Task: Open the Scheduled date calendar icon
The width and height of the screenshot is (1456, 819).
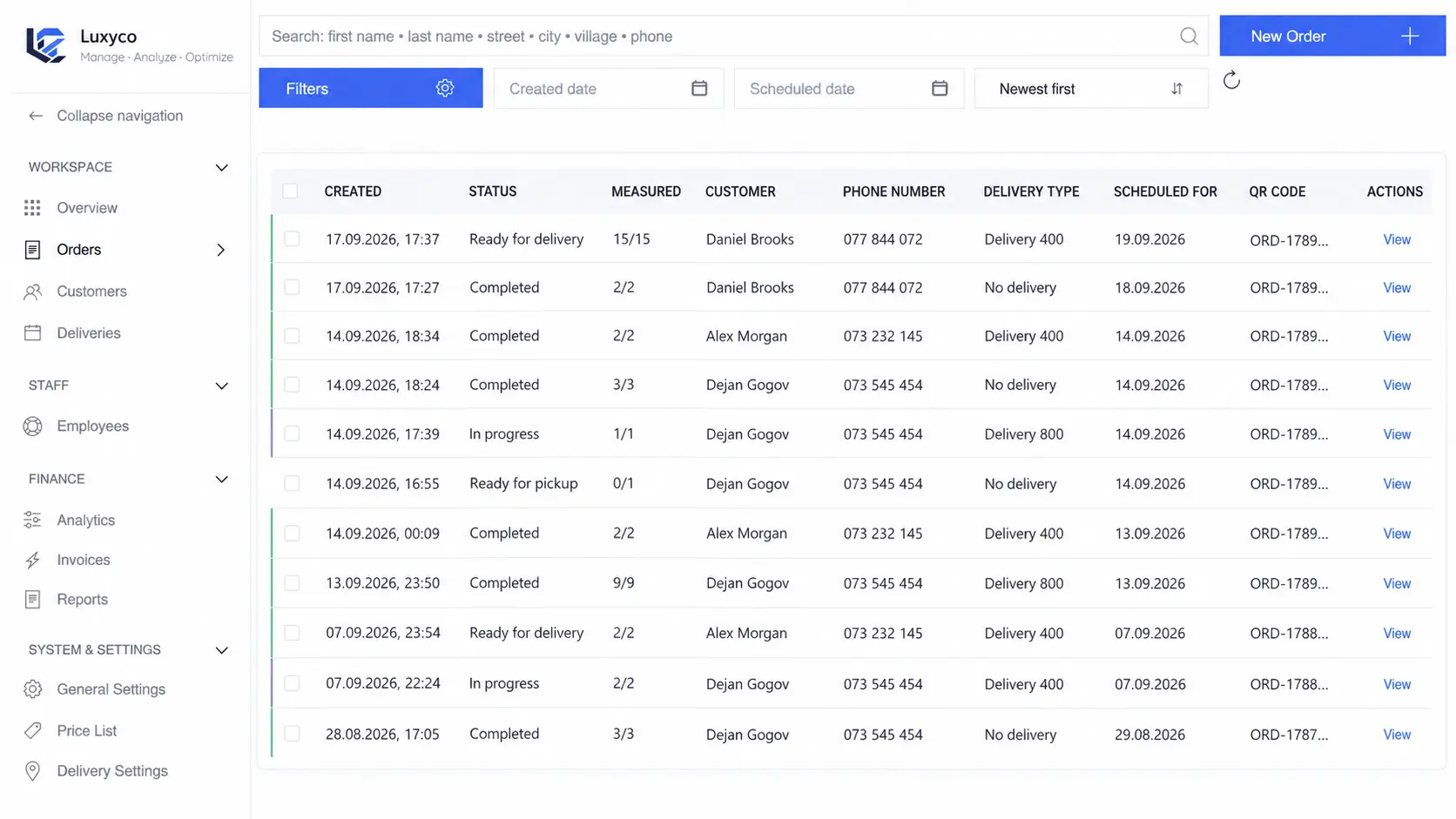Action: [940, 88]
